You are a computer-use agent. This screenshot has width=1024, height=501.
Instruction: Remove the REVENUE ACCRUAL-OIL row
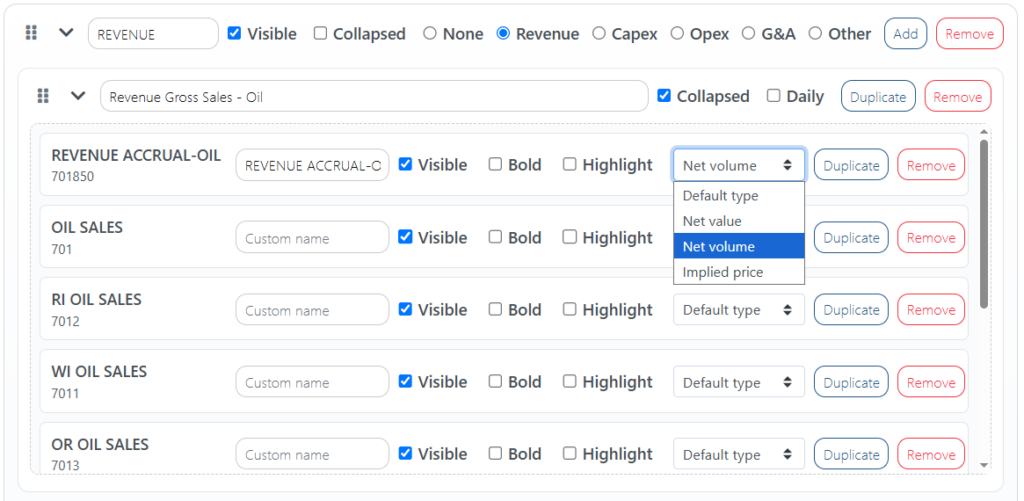(931, 165)
